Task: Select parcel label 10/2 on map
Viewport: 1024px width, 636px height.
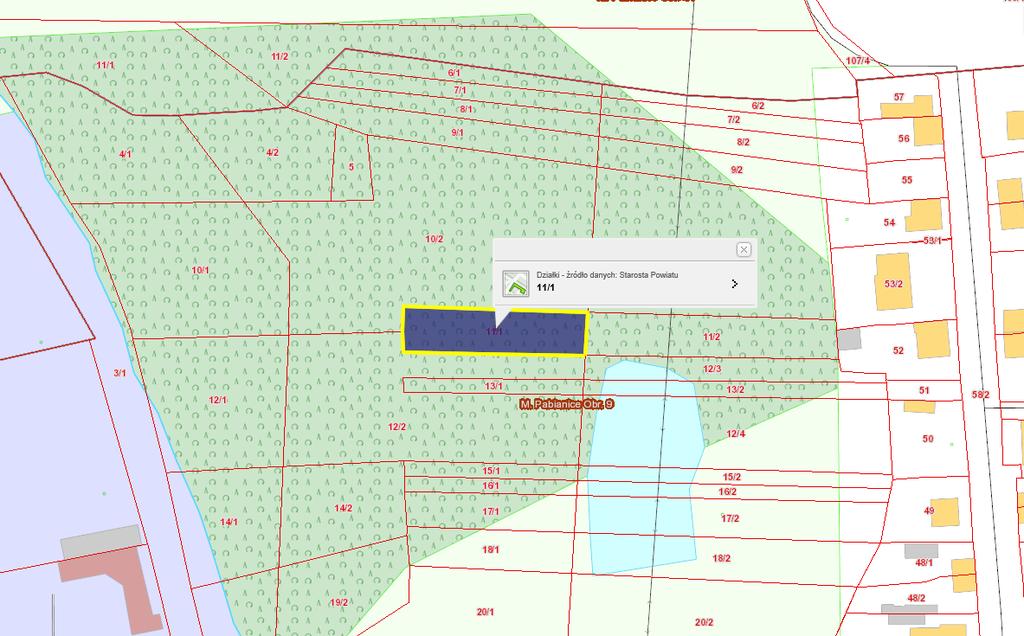Action: pyautogui.click(x=434, y=239)
